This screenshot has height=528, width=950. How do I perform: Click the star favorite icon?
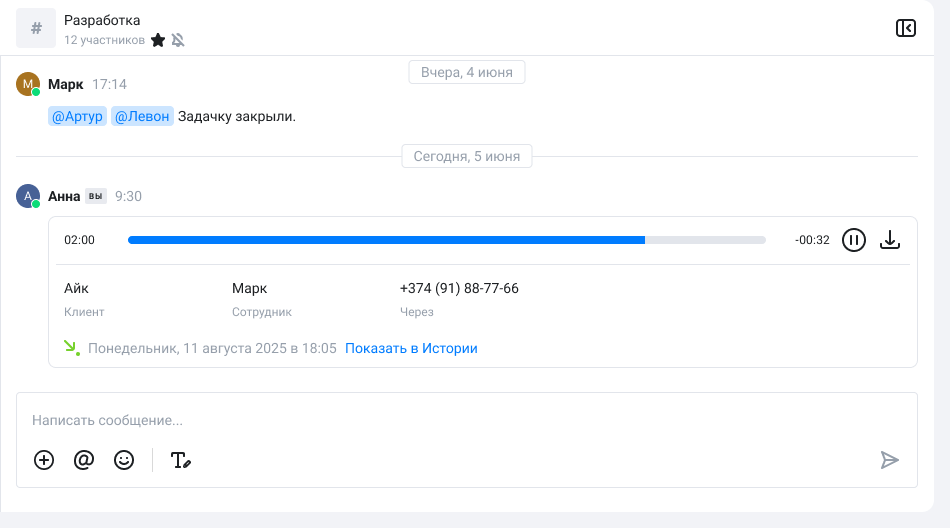coord(157,40)
